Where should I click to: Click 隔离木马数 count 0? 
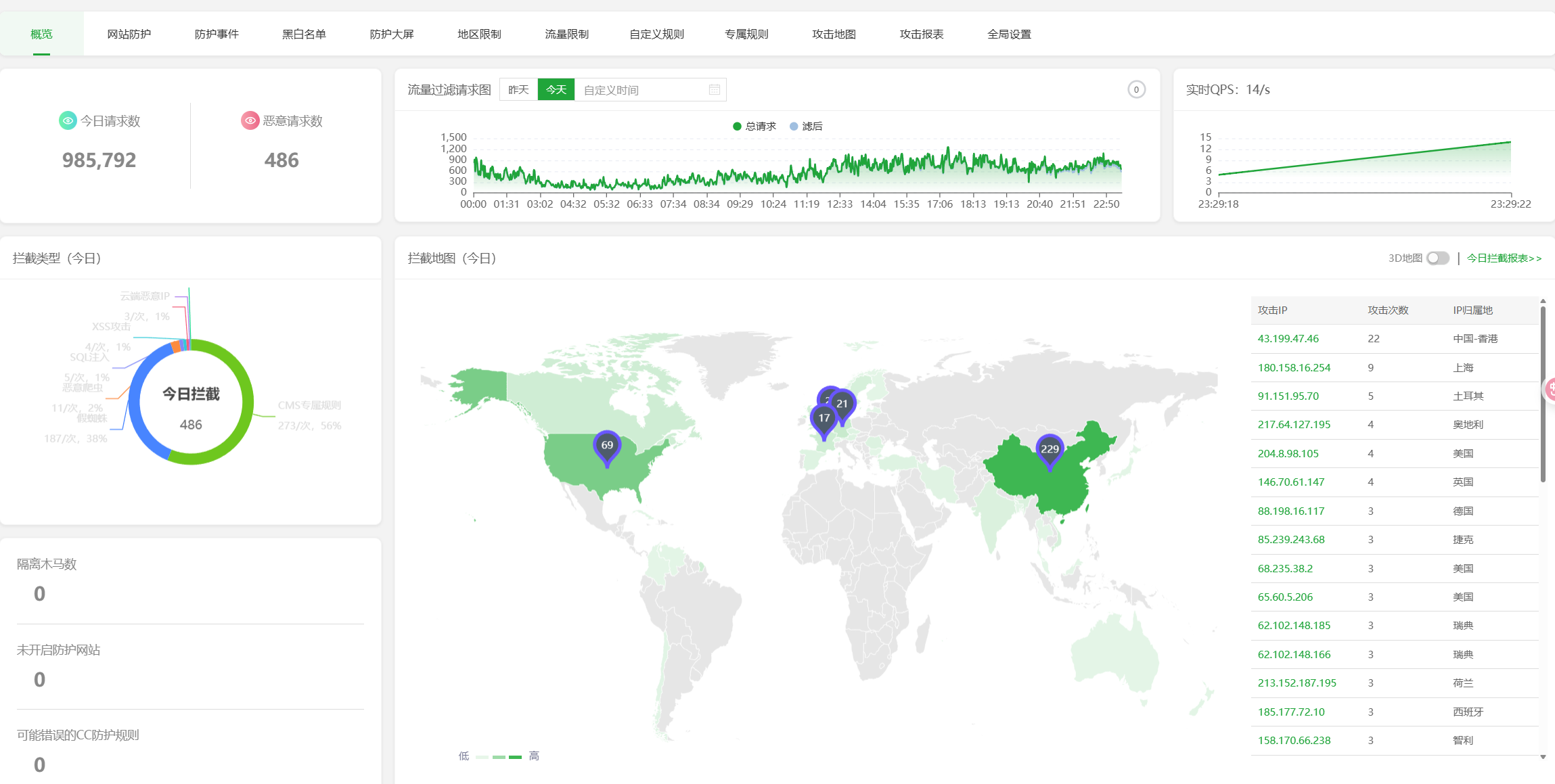(39, 594)
